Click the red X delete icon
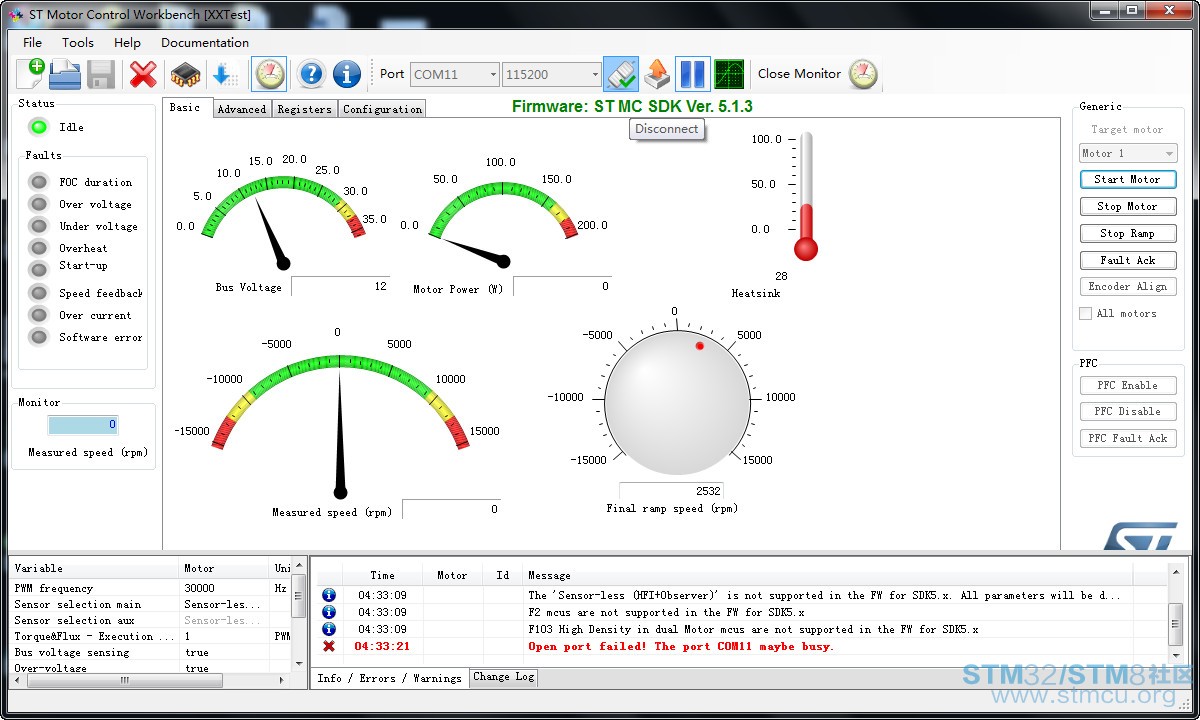This screenshot has width=1200, height=720. coord(144,74)
